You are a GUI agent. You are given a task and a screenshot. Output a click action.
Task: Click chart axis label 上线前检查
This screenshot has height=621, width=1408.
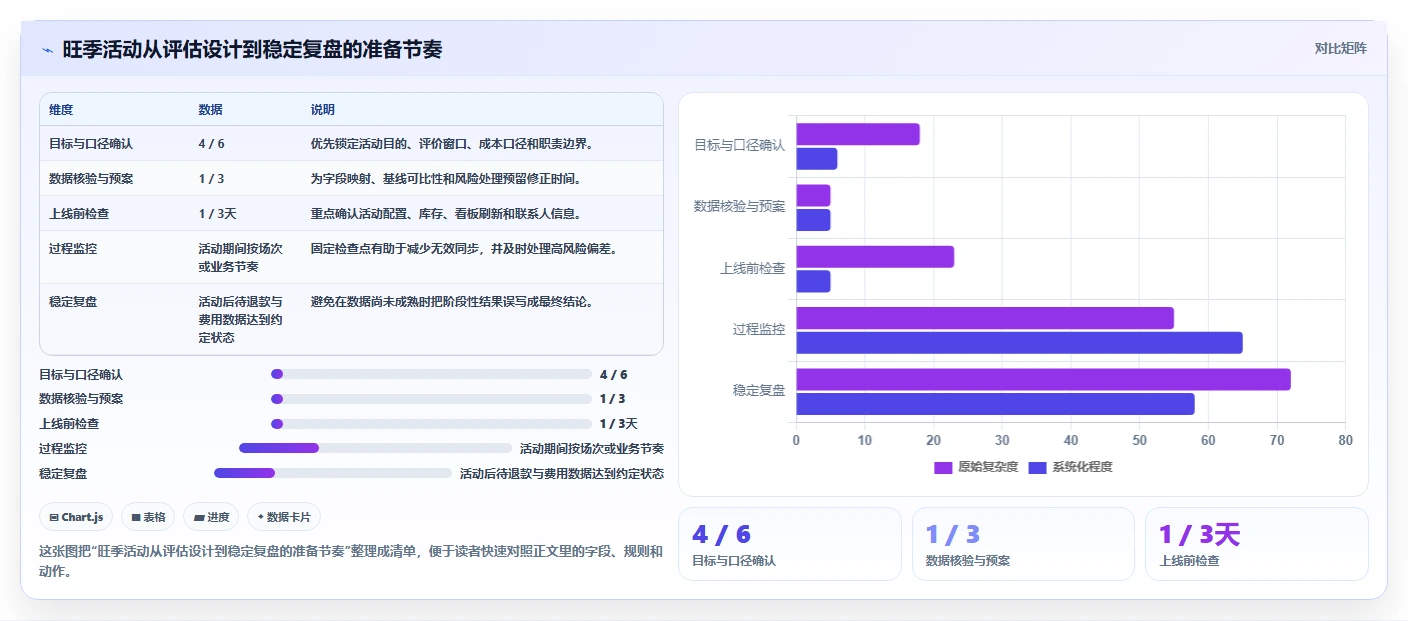(753, 268)
